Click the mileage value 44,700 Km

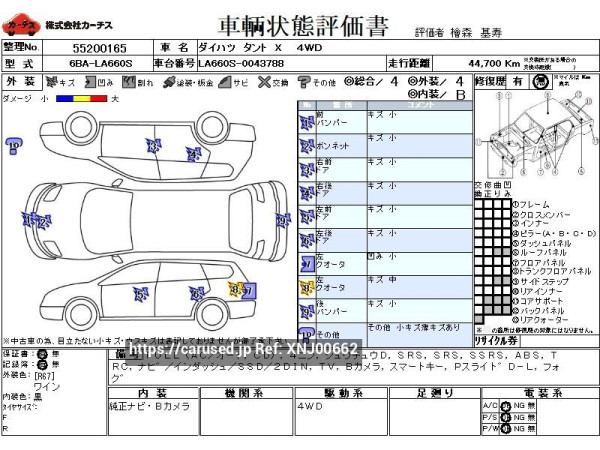(x=494, y=63)
